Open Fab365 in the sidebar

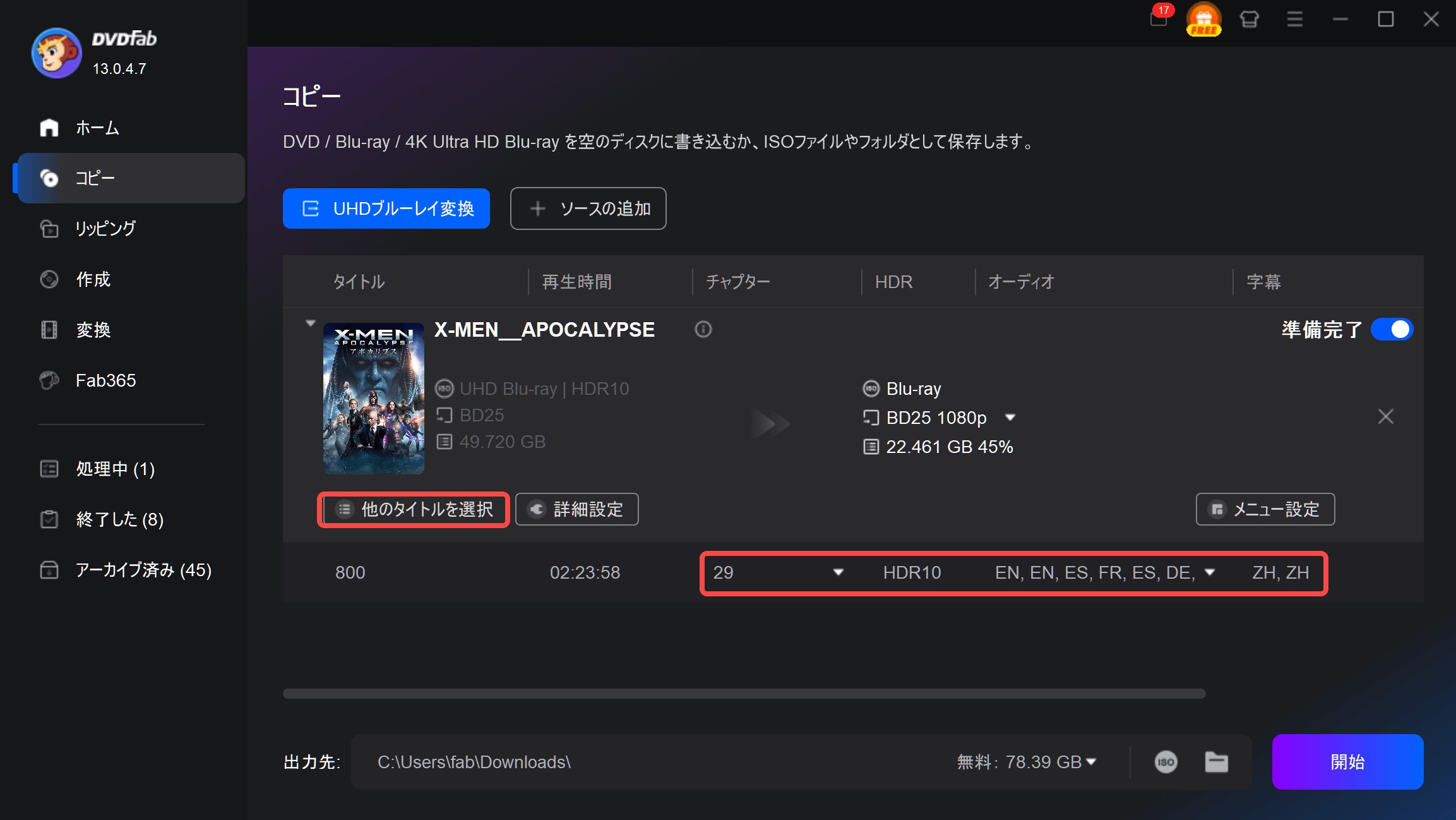coord(131,380)
